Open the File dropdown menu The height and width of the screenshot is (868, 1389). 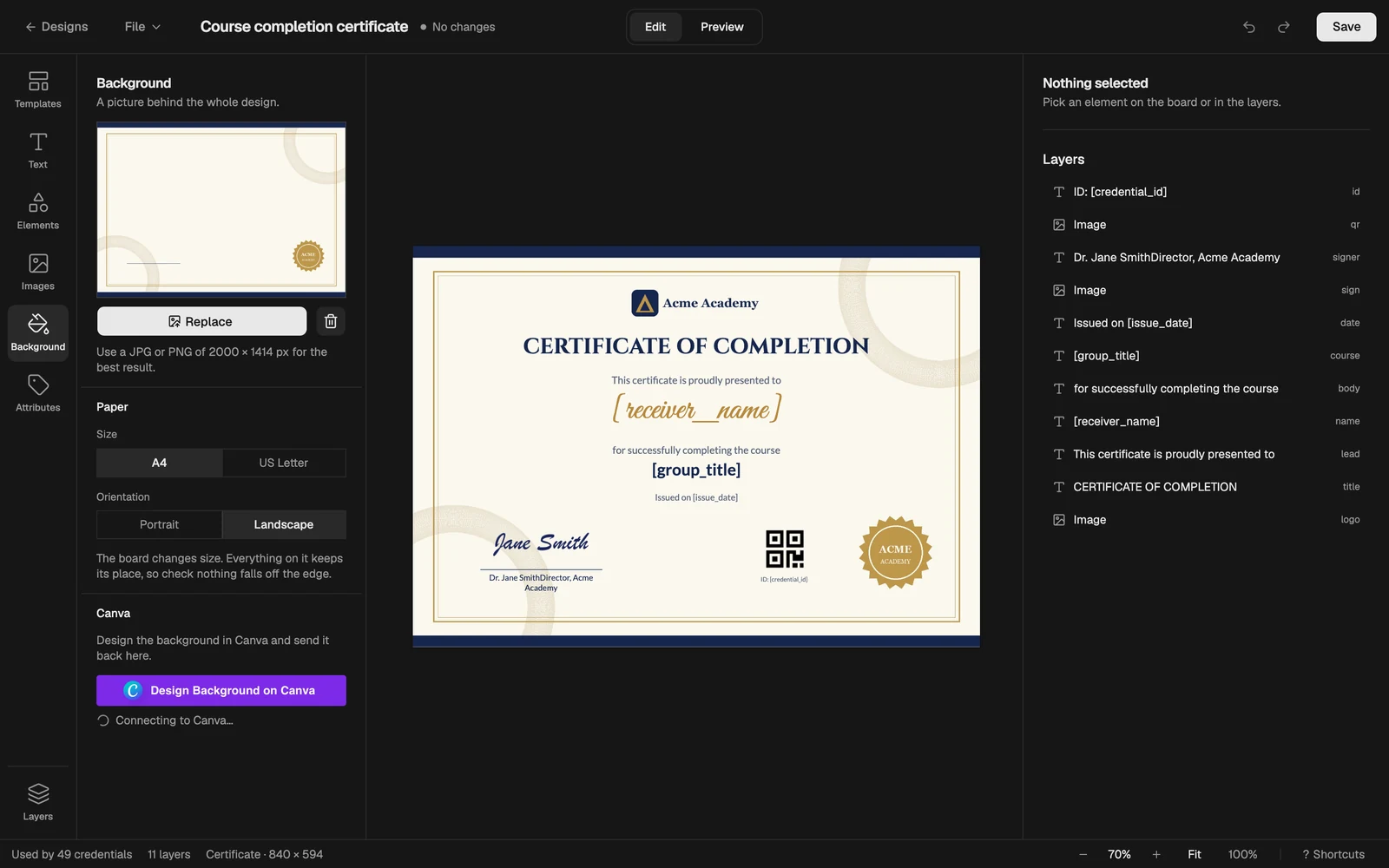(x=142, y=27)
